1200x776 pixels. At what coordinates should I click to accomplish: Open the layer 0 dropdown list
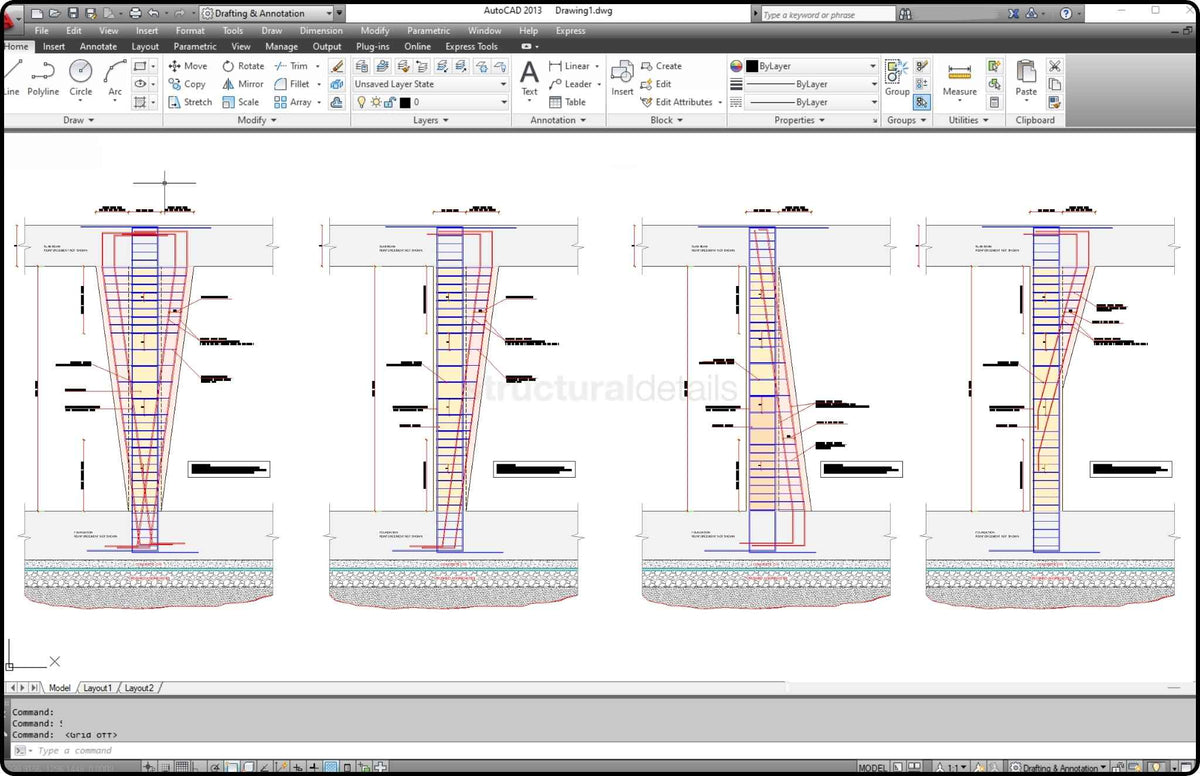(432, 102)
